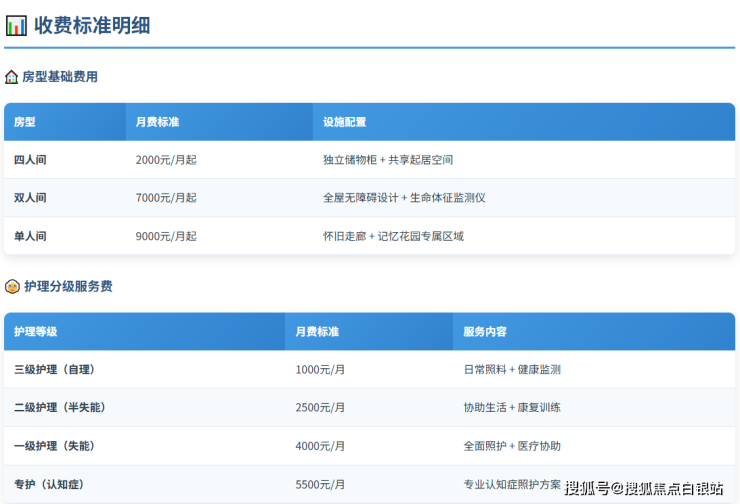This screenshot has width=740, height=504.
Task: Click the bar chart icon beside 收费标准明细
Action: [16, 25]
